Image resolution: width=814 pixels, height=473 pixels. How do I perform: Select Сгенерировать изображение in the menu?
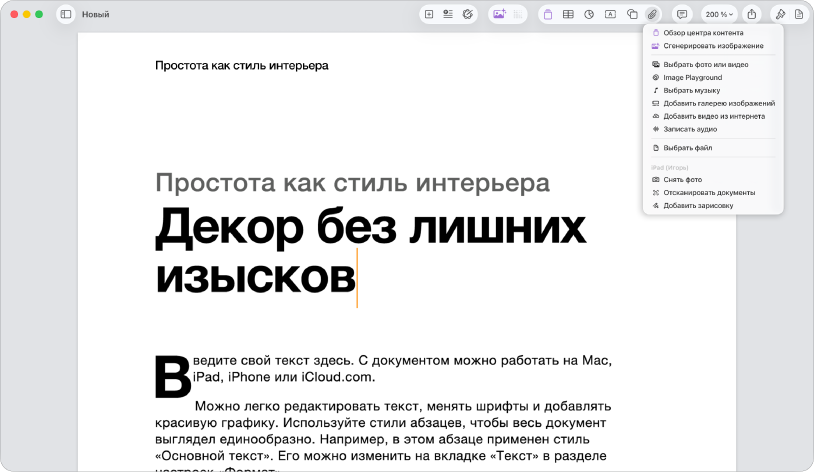click(713, 46)
